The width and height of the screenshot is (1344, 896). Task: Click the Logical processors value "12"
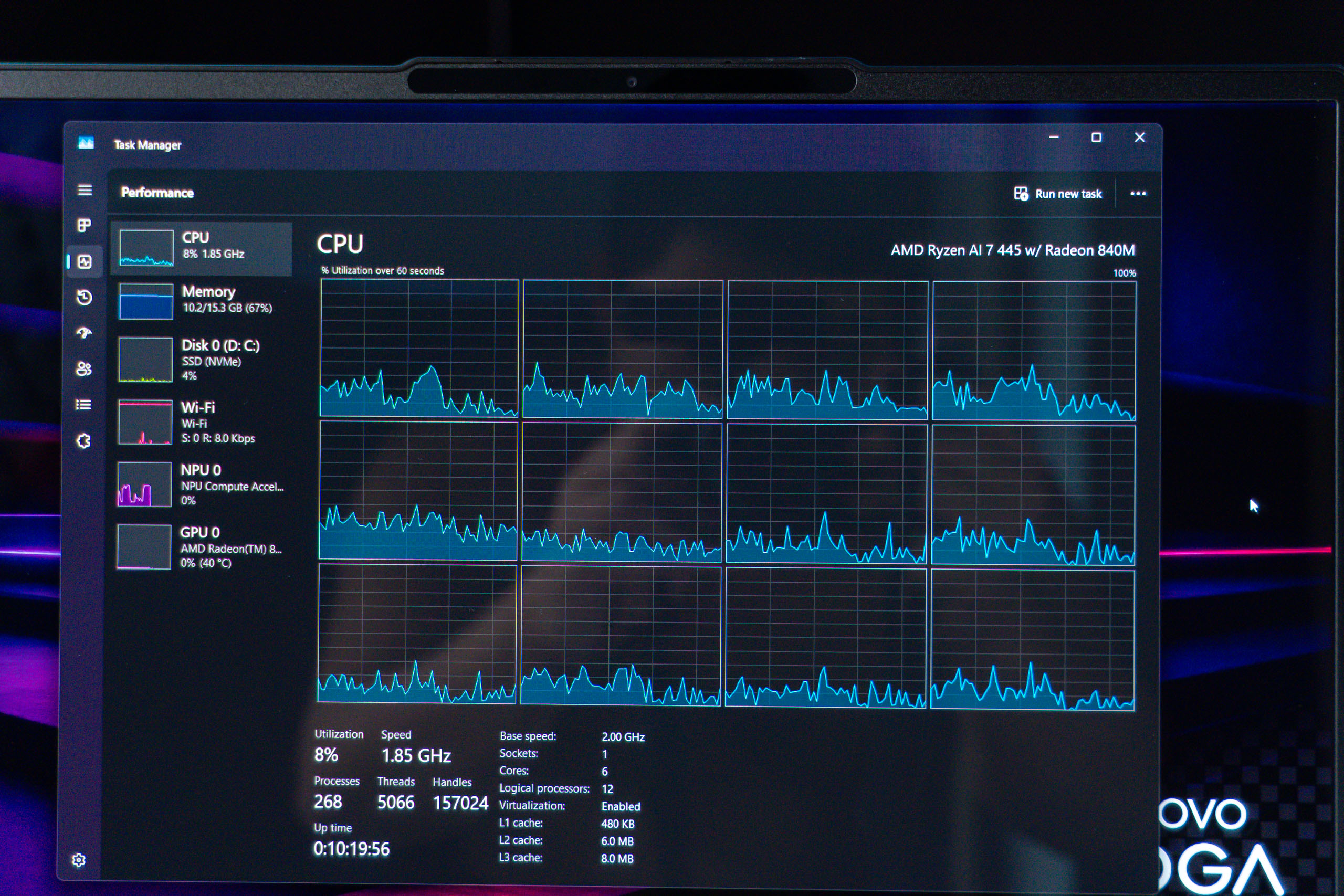click(607, 789)
